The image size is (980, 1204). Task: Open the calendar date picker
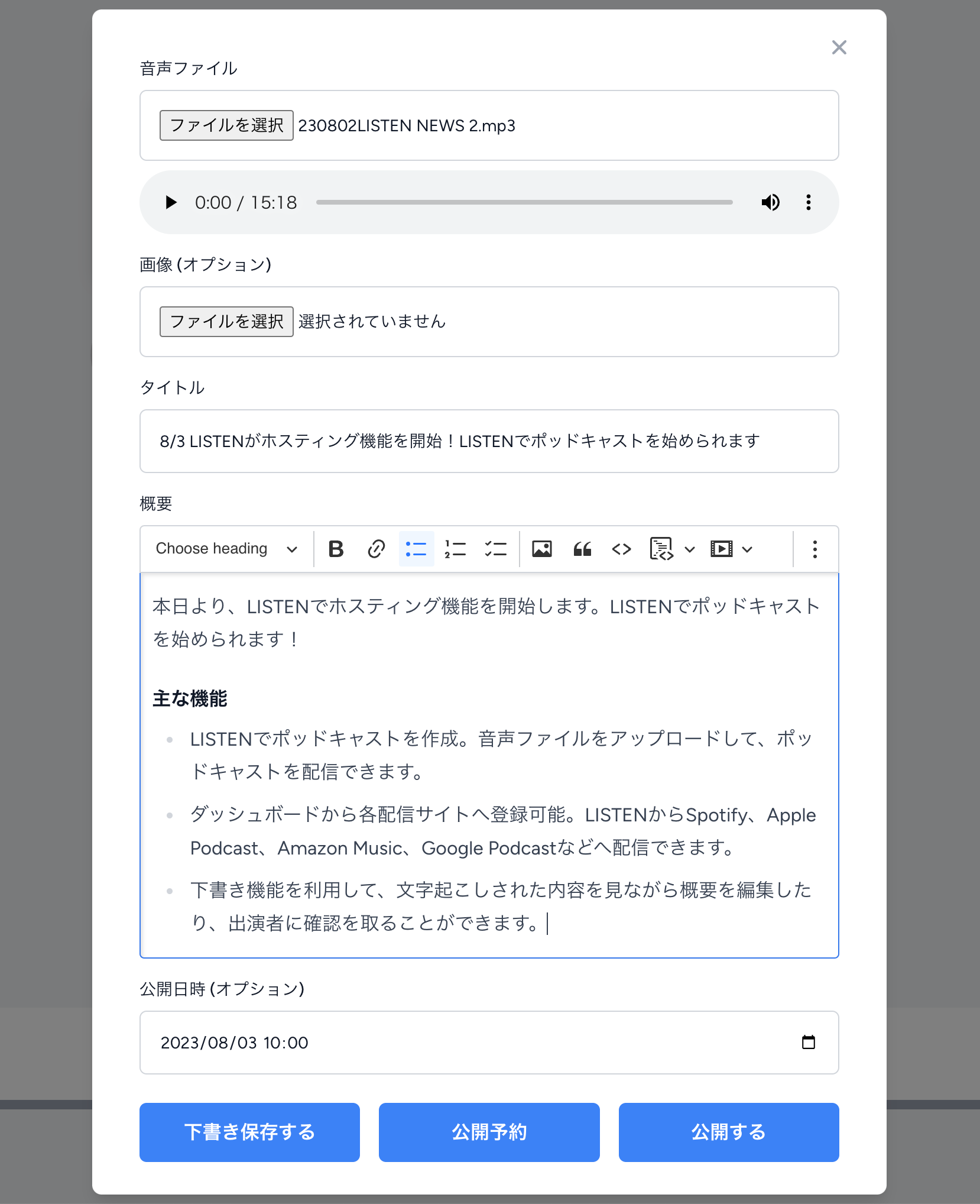[x=809, y=1042]
